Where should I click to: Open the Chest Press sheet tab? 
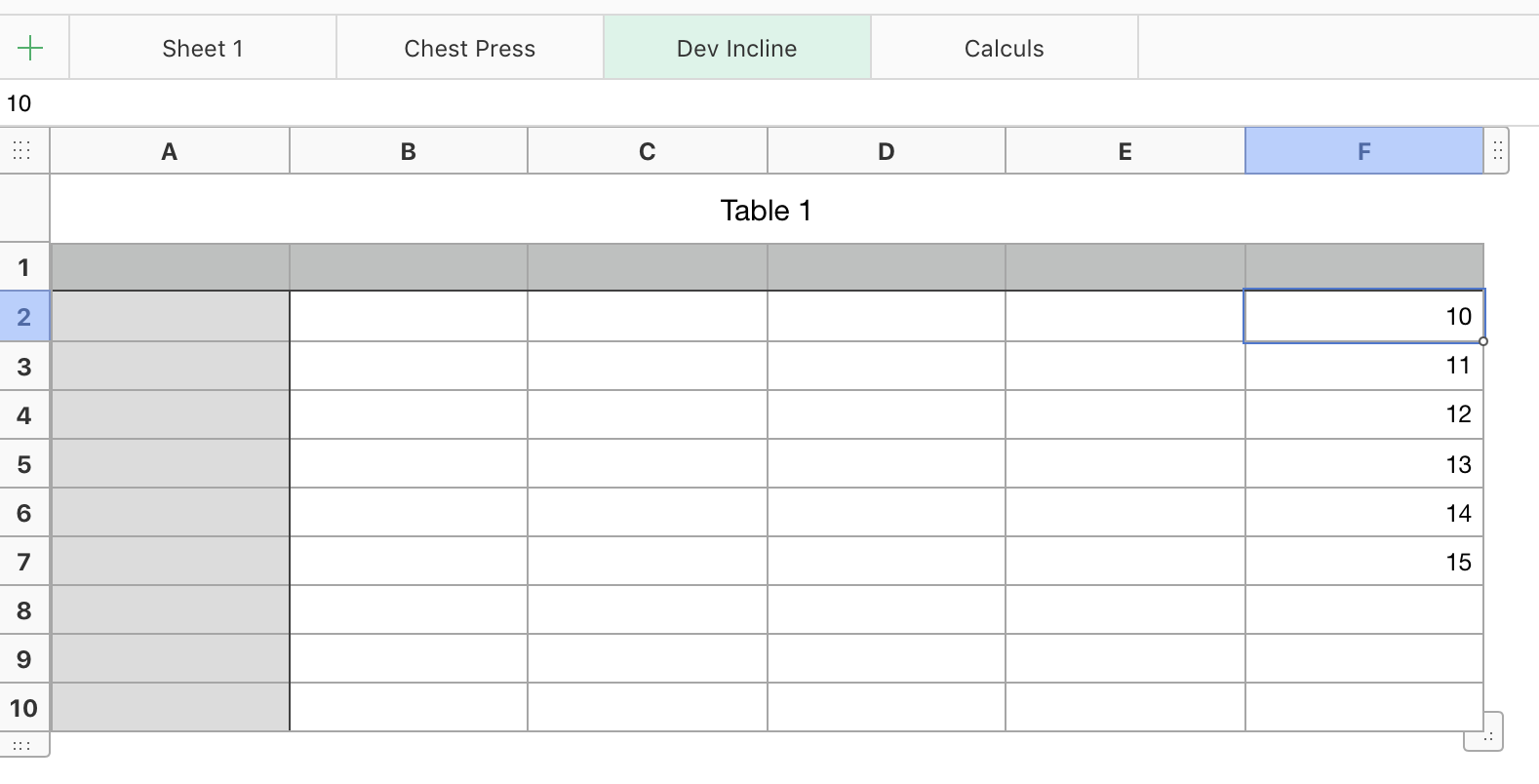click(469, 49)
